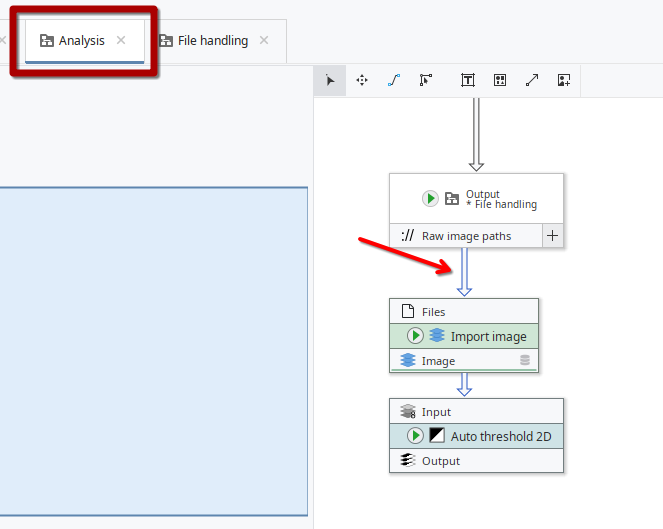The width and height of the screenshot is (663, 529).
Task: Select the Image output slot
Action: [464, 361]
